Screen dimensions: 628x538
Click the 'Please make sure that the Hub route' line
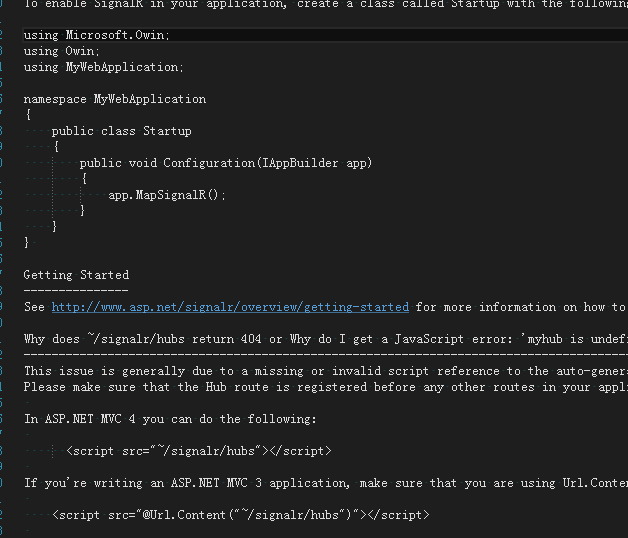coord(326,387)
